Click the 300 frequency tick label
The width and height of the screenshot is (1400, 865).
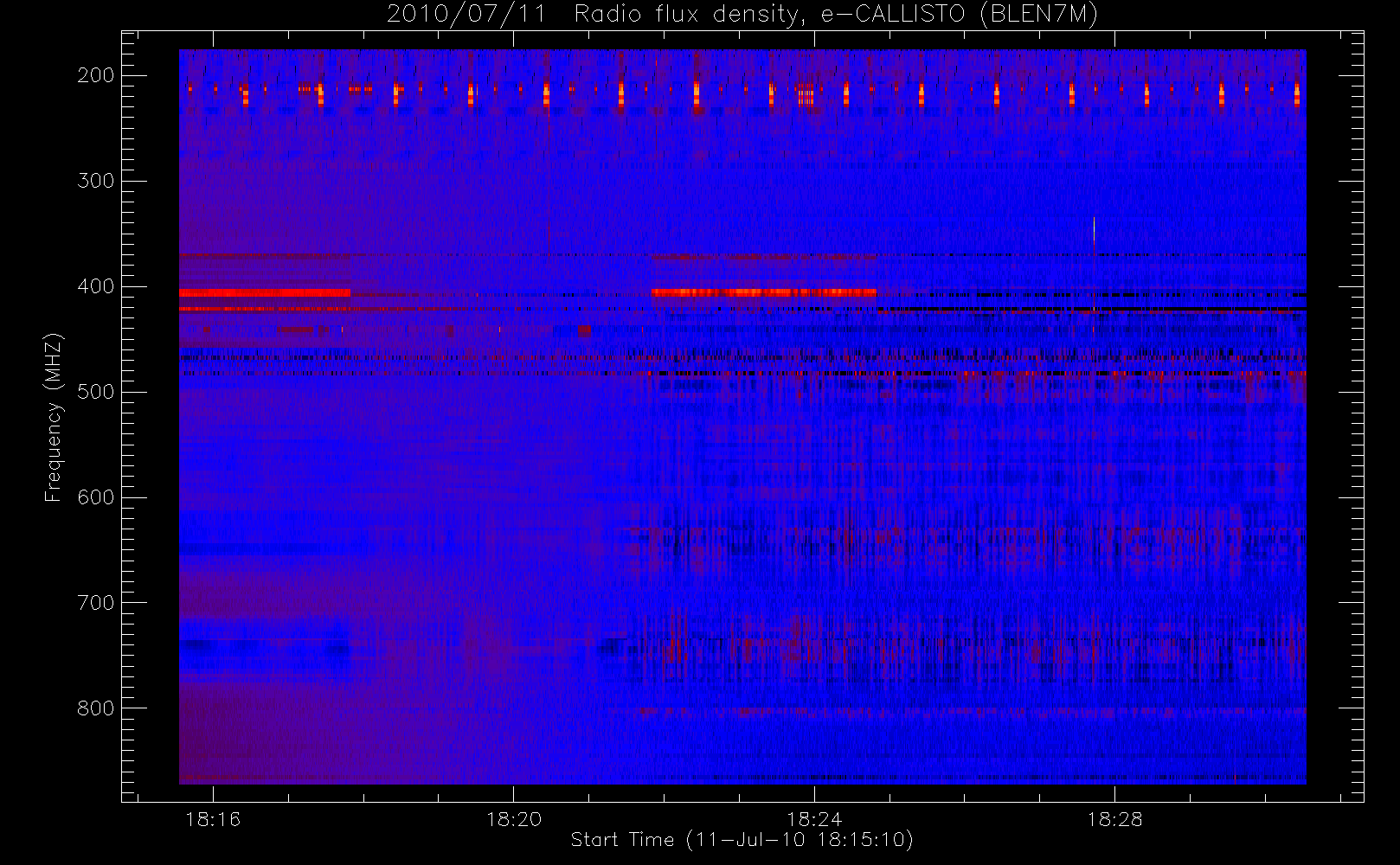pos(96,181)
